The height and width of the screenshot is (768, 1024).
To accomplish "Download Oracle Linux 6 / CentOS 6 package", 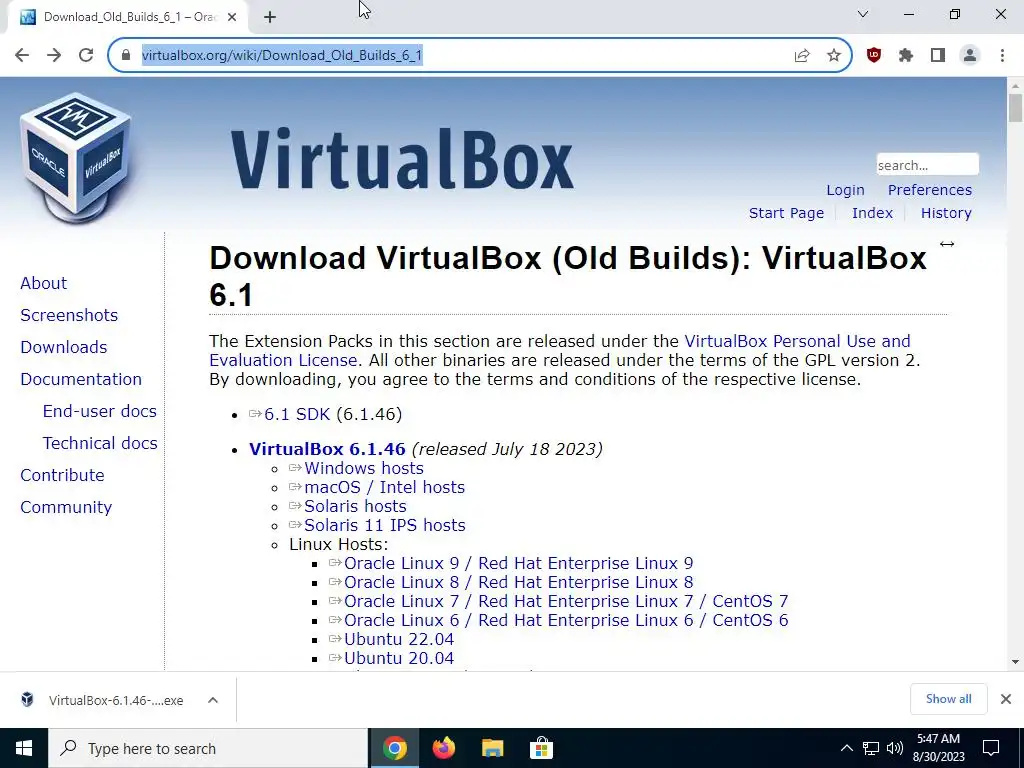I will (566, 620).
